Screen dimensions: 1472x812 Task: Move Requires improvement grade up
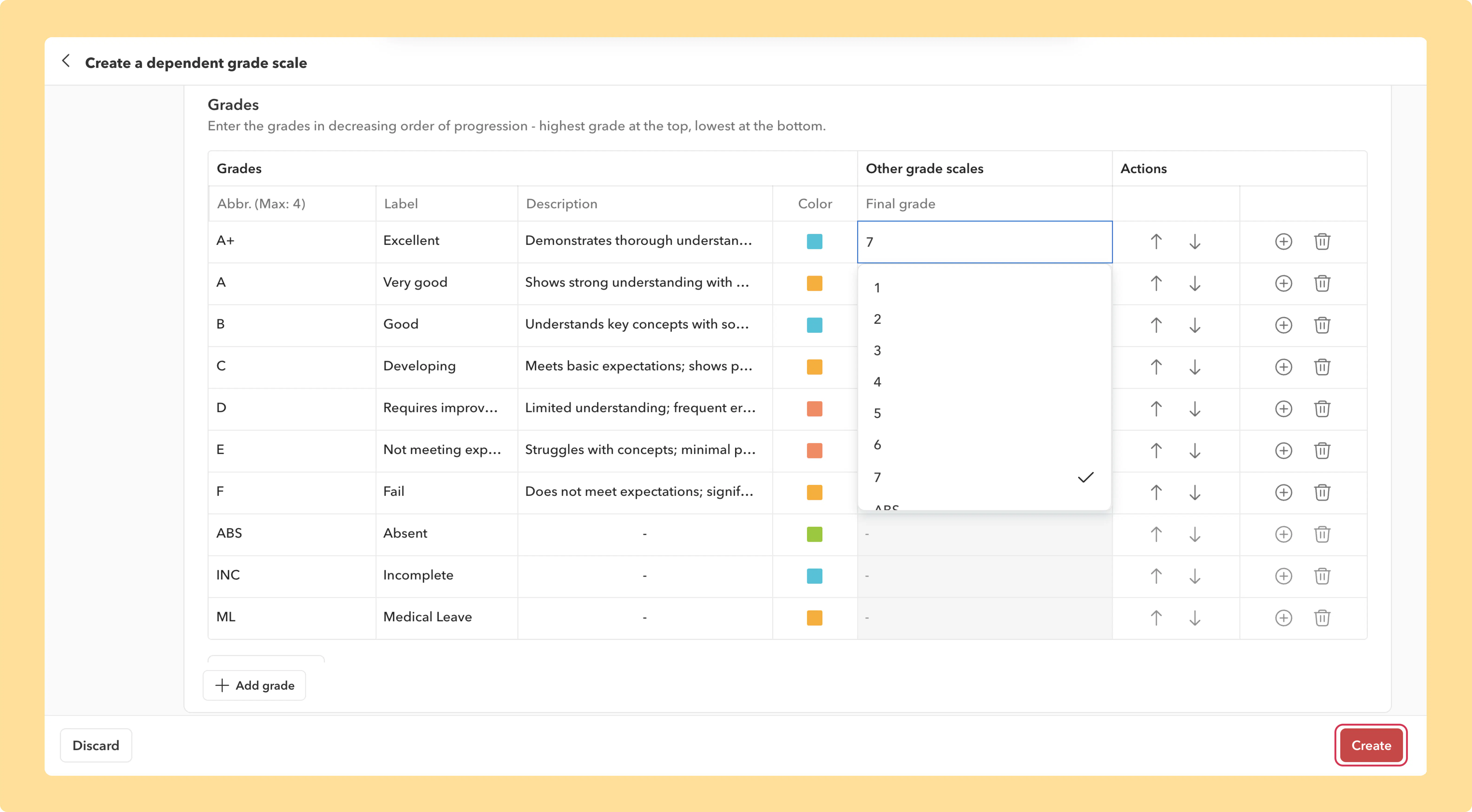click(x=1156, y=409)
